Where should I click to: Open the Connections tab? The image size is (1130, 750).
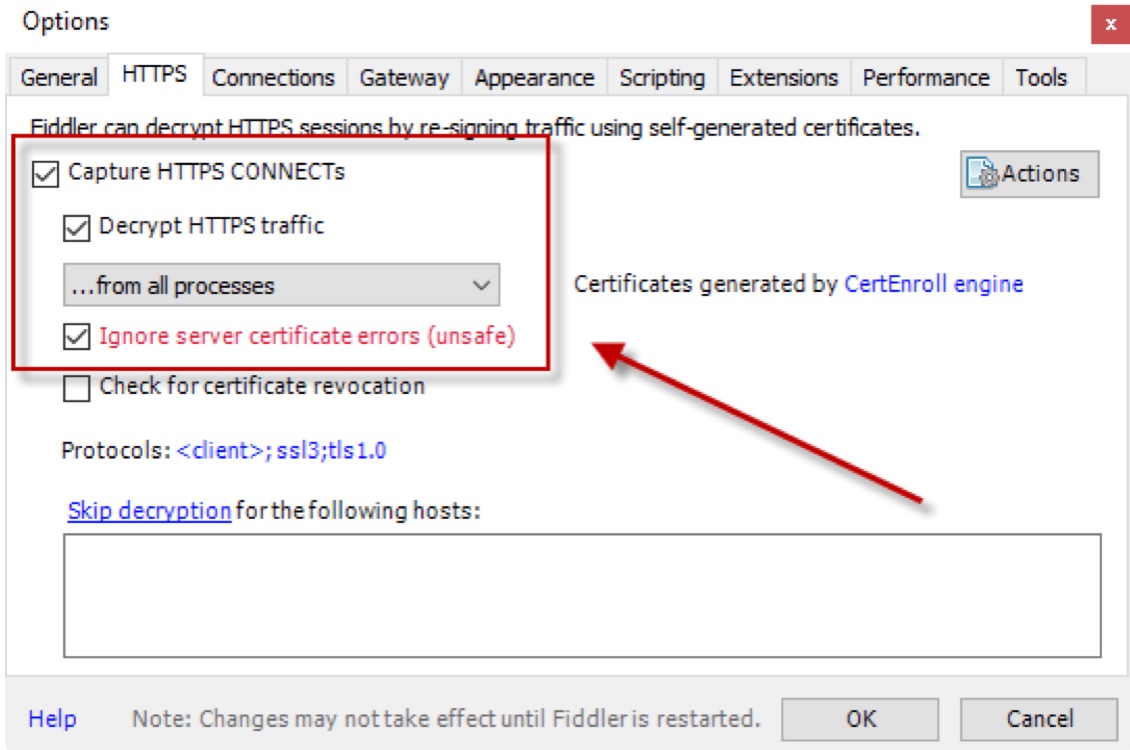(273, 78)
